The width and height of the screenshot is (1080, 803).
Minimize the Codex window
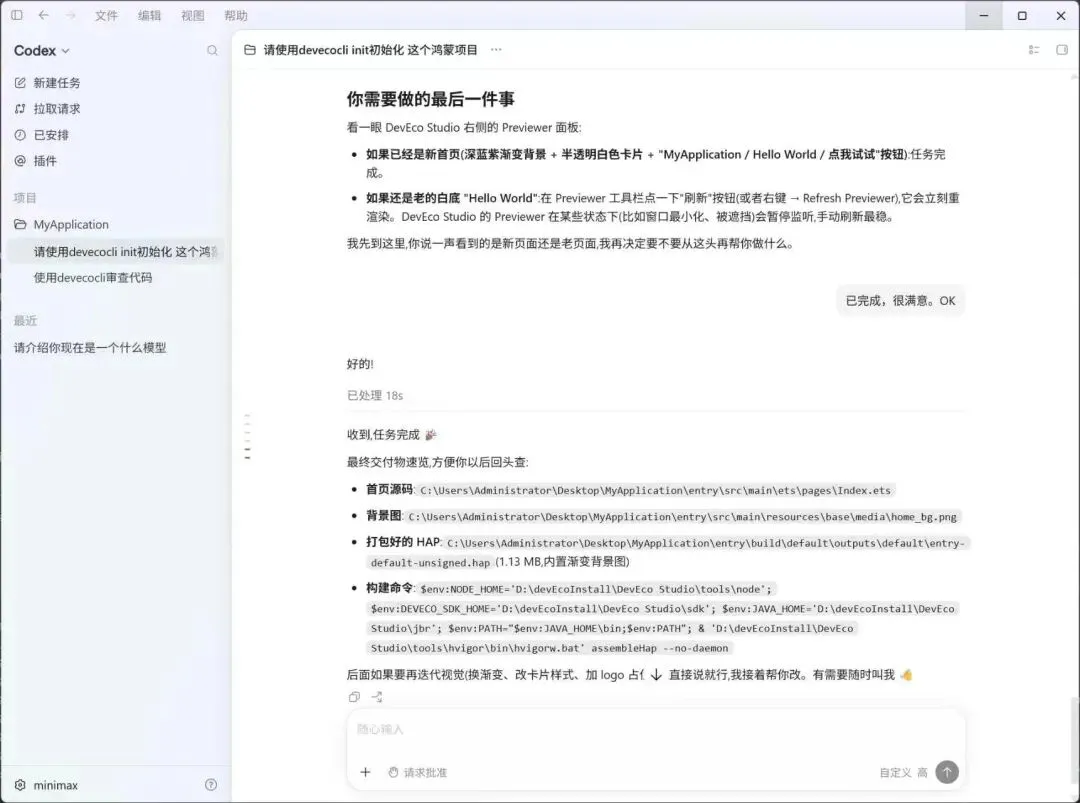[x=984, y=15]
